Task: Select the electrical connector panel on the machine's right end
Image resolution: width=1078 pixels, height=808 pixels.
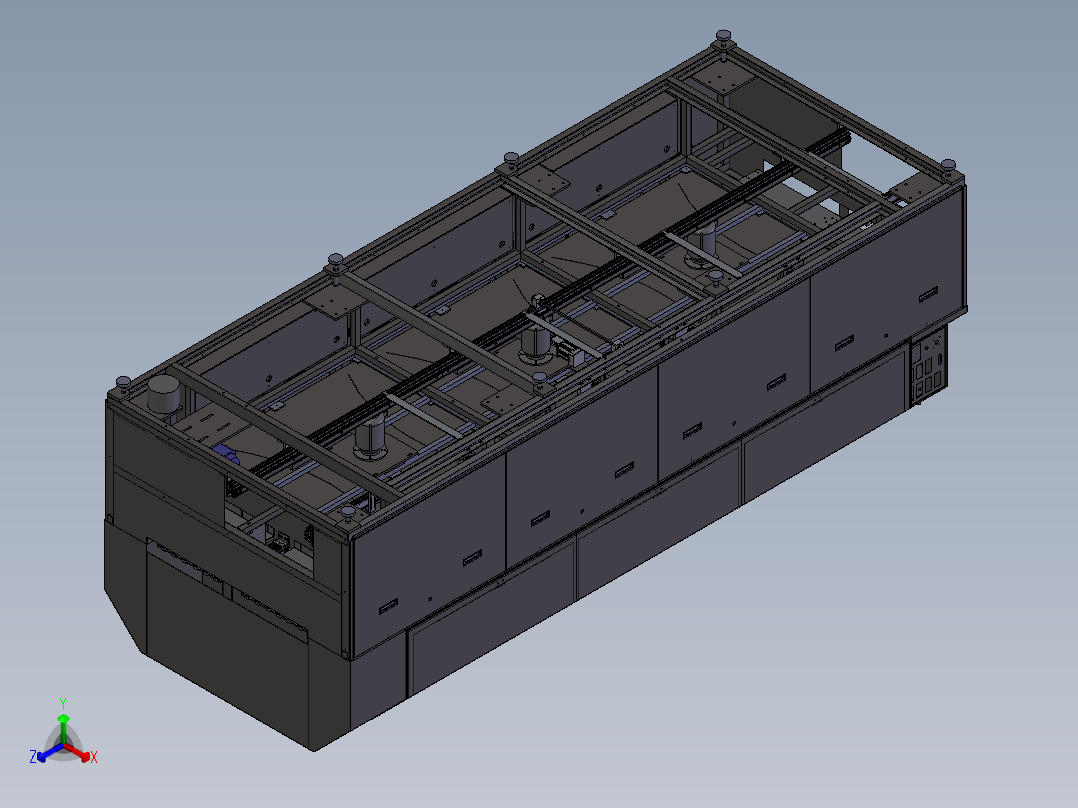Action: (927, 367)
